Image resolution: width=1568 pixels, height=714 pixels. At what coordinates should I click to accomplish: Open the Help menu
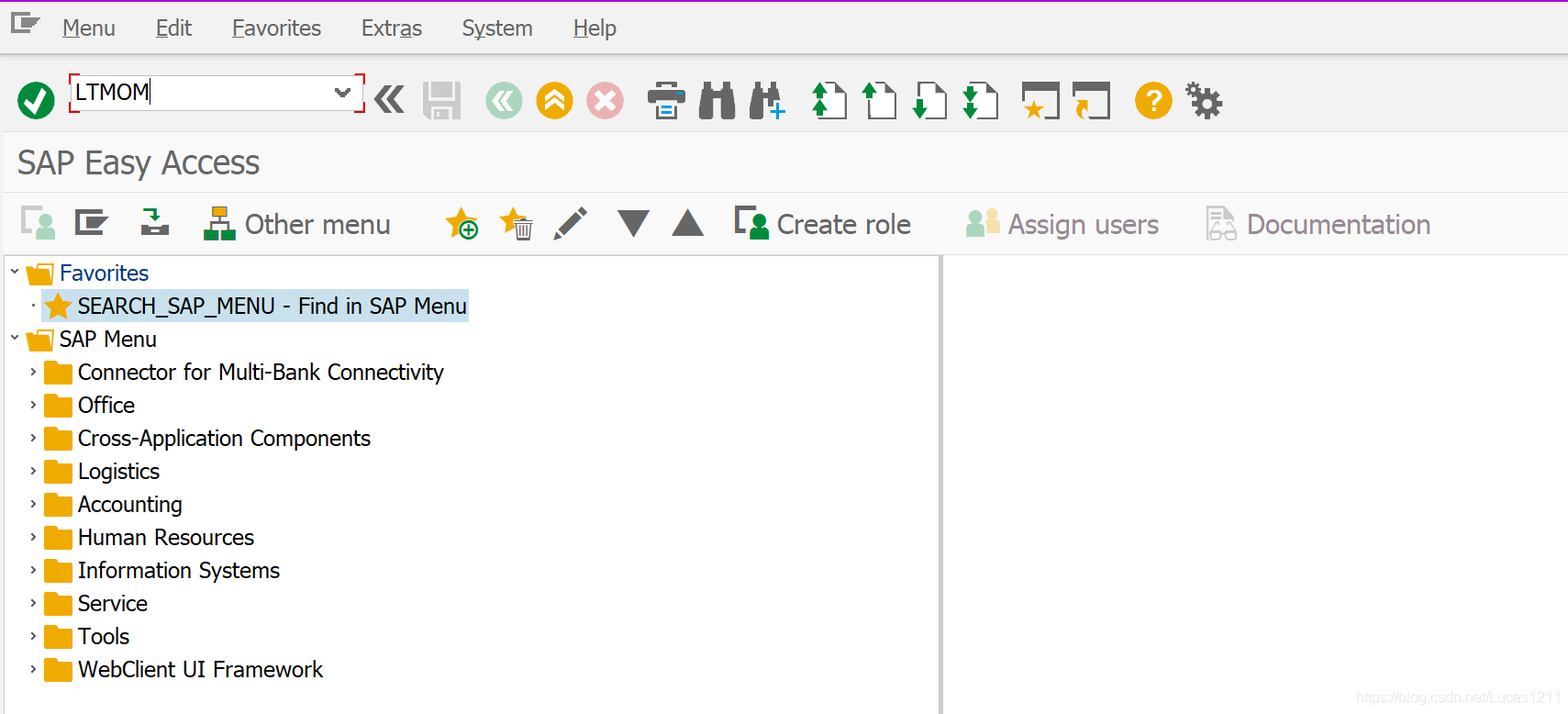[x=595, y=28]
